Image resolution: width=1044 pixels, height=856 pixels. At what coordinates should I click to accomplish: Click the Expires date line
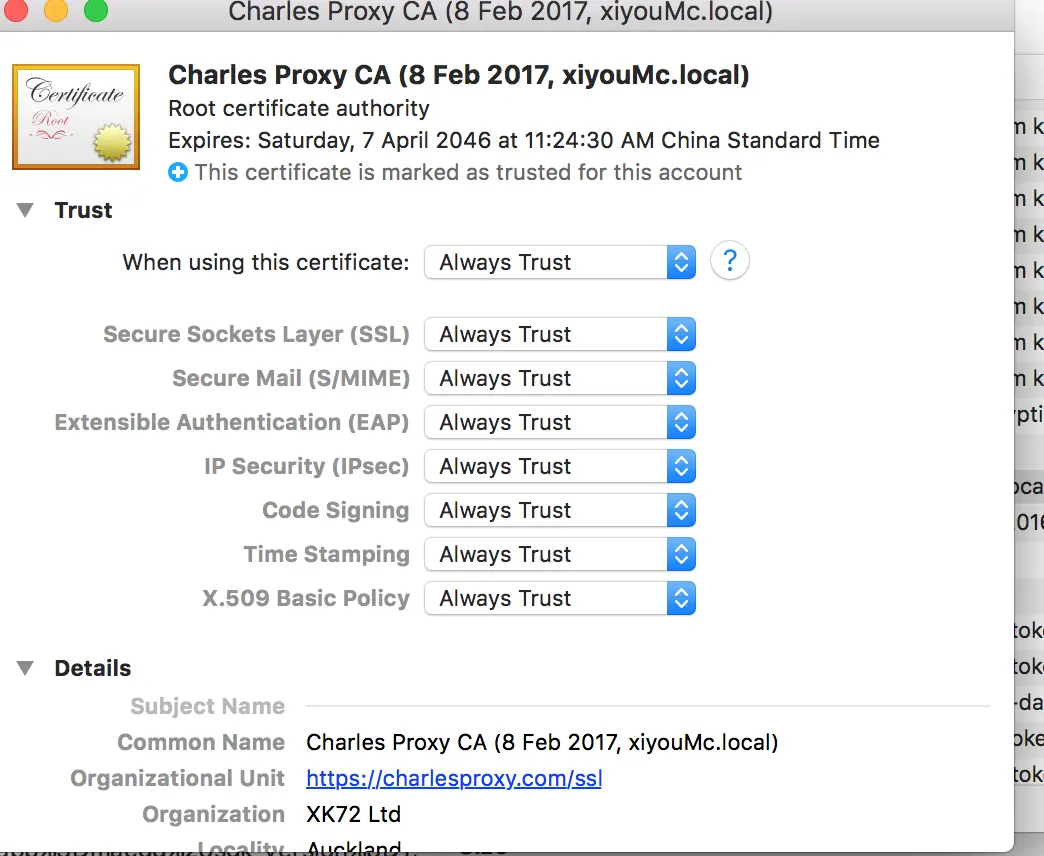[524, 140]
